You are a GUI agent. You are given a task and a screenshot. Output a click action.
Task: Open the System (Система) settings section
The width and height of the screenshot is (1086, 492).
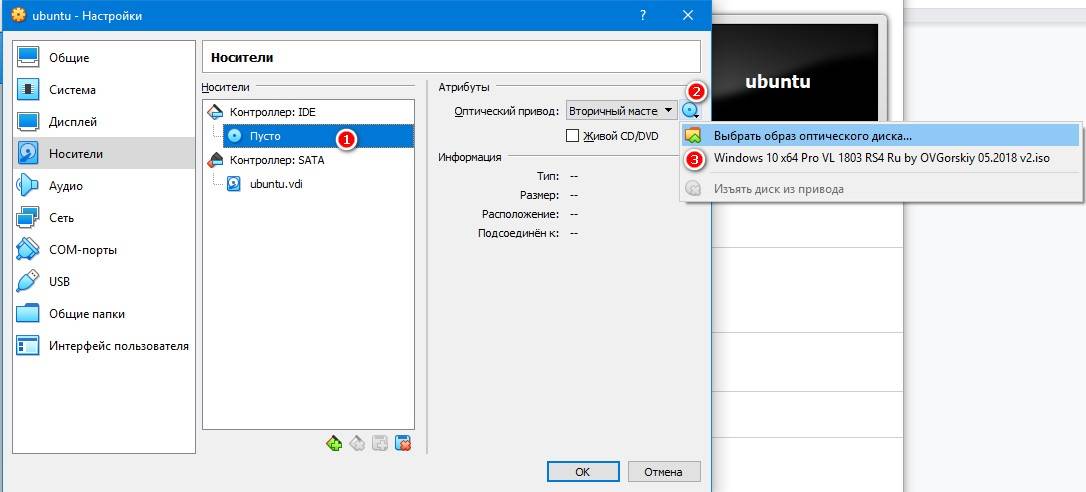(72, 90)
